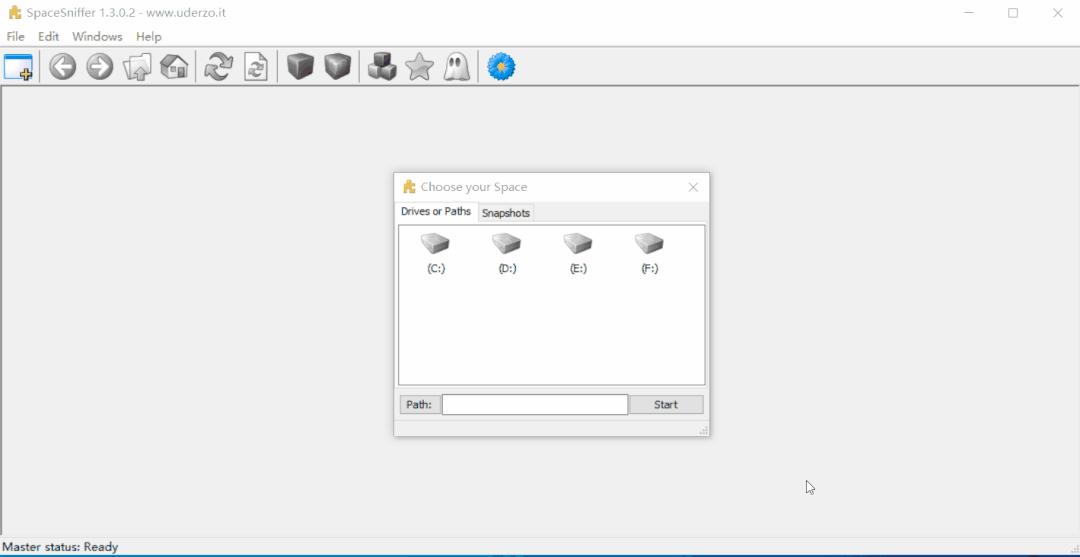Click the Choose your Space dialog icon
This screenshot has height=557, width=1080.
(x=409, y=187)
